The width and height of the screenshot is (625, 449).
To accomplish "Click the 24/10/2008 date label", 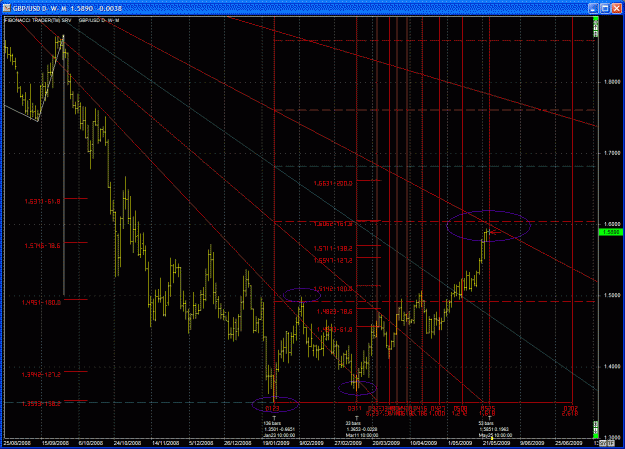I will (127, 443).
